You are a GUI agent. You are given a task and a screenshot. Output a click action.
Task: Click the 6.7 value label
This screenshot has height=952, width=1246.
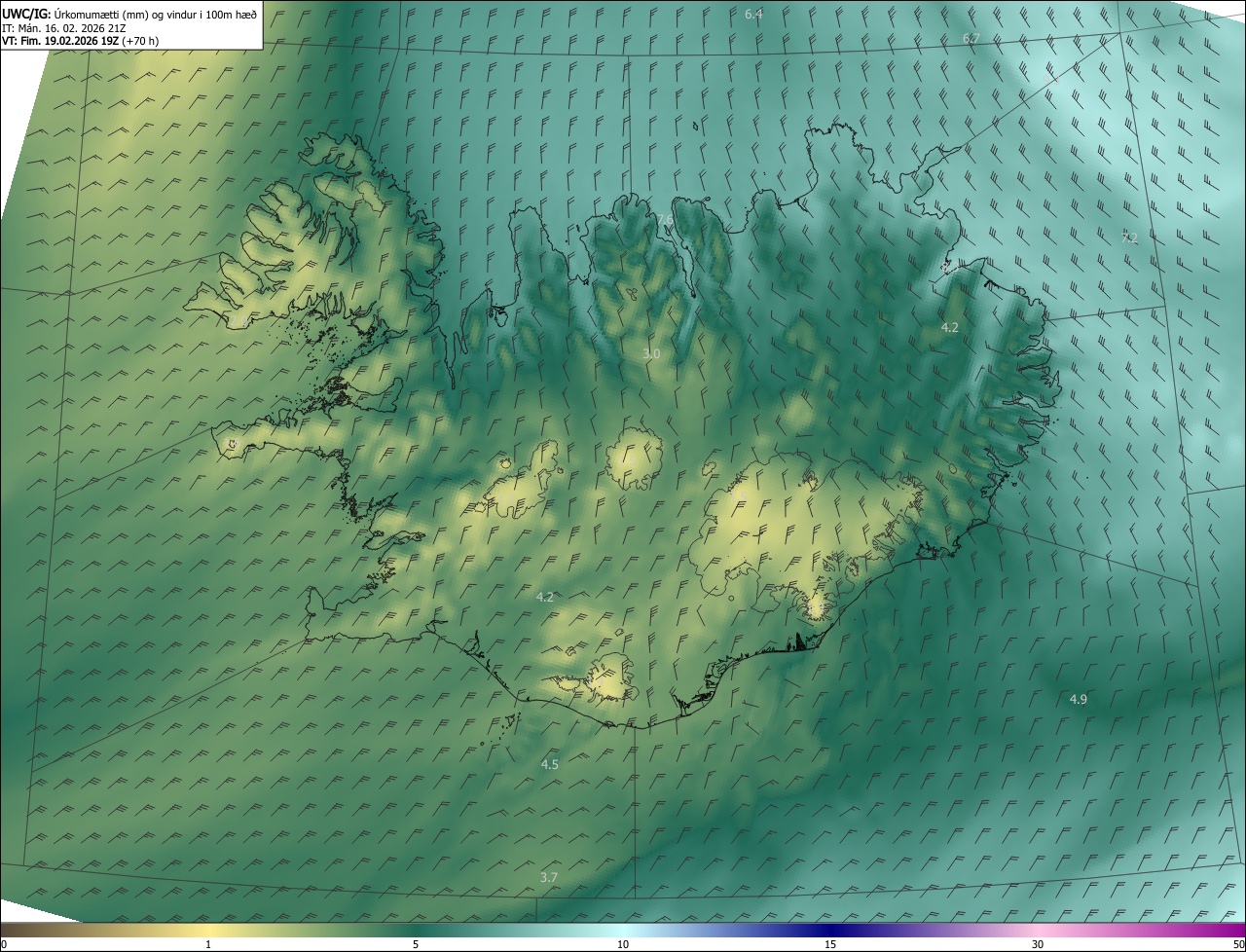(971, 38)
